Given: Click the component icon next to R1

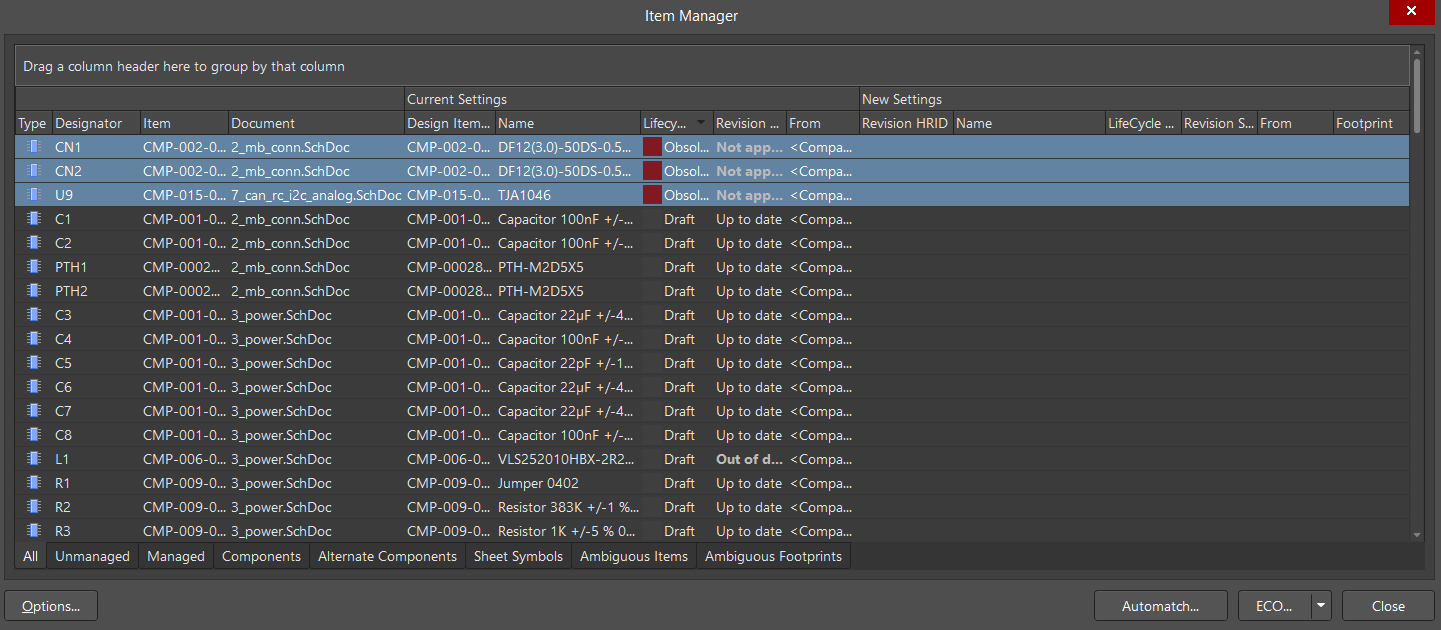Looking at the screenshot, I should (33, 483).
